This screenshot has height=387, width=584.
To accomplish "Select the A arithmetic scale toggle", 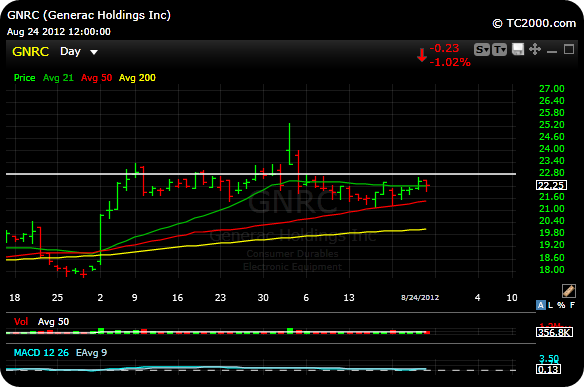I will (x=540, y=305).
